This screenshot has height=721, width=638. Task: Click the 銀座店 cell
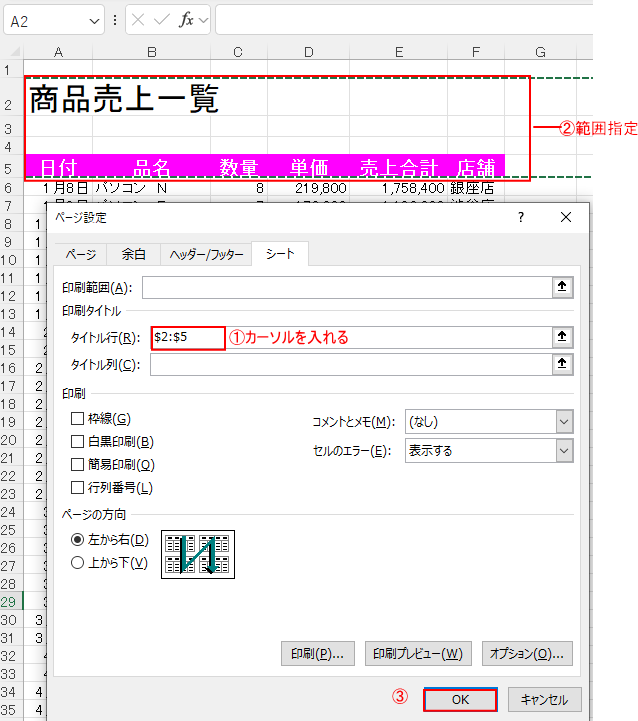tap(476, 188)
